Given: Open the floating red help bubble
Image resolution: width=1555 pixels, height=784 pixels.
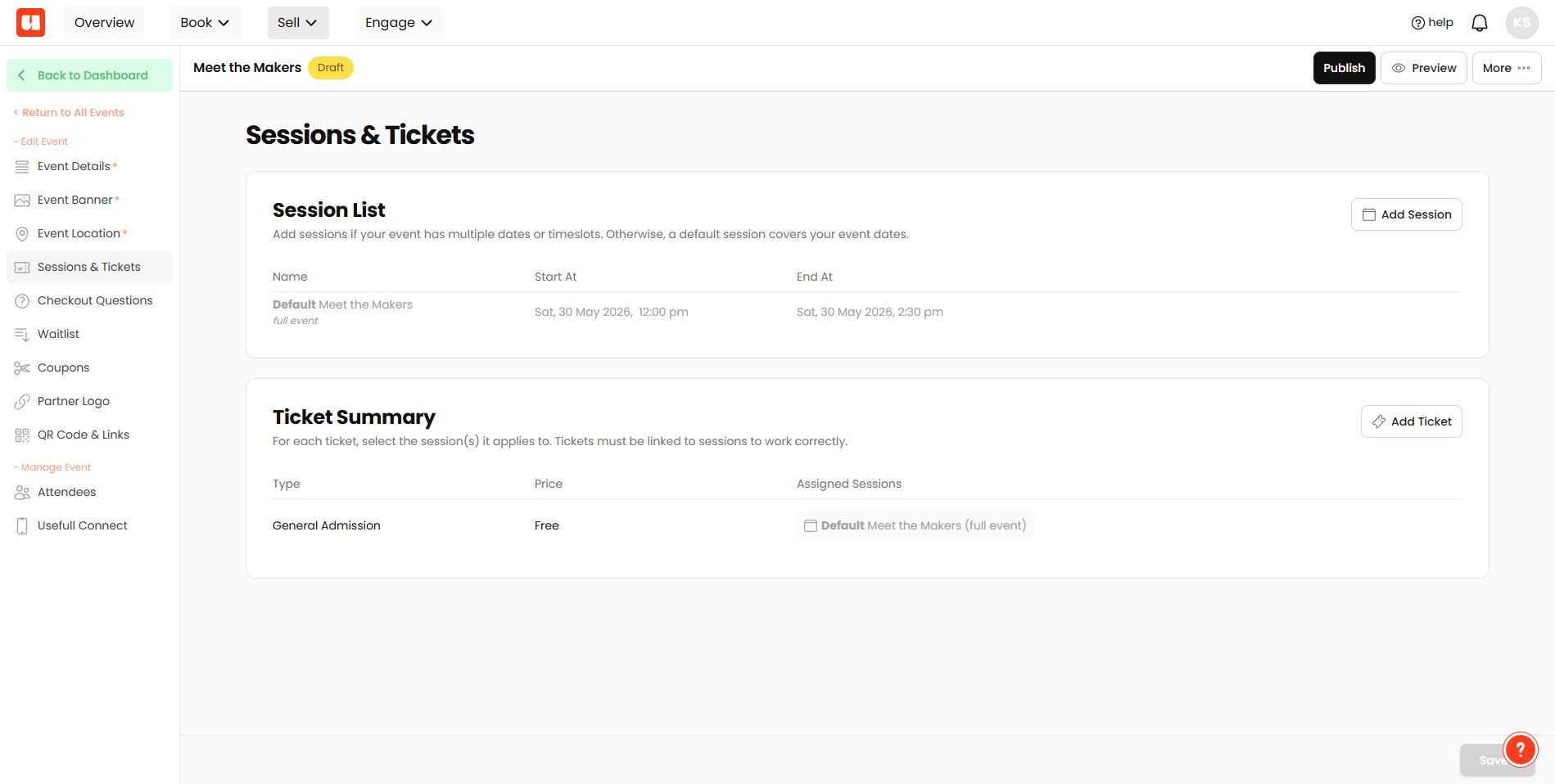Looking at the screenshot, I should pos(1520,749).
